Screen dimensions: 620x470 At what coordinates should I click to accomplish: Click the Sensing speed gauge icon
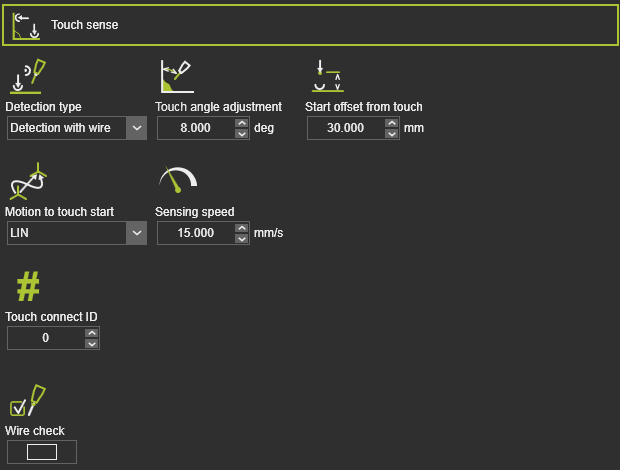point(177,179)
